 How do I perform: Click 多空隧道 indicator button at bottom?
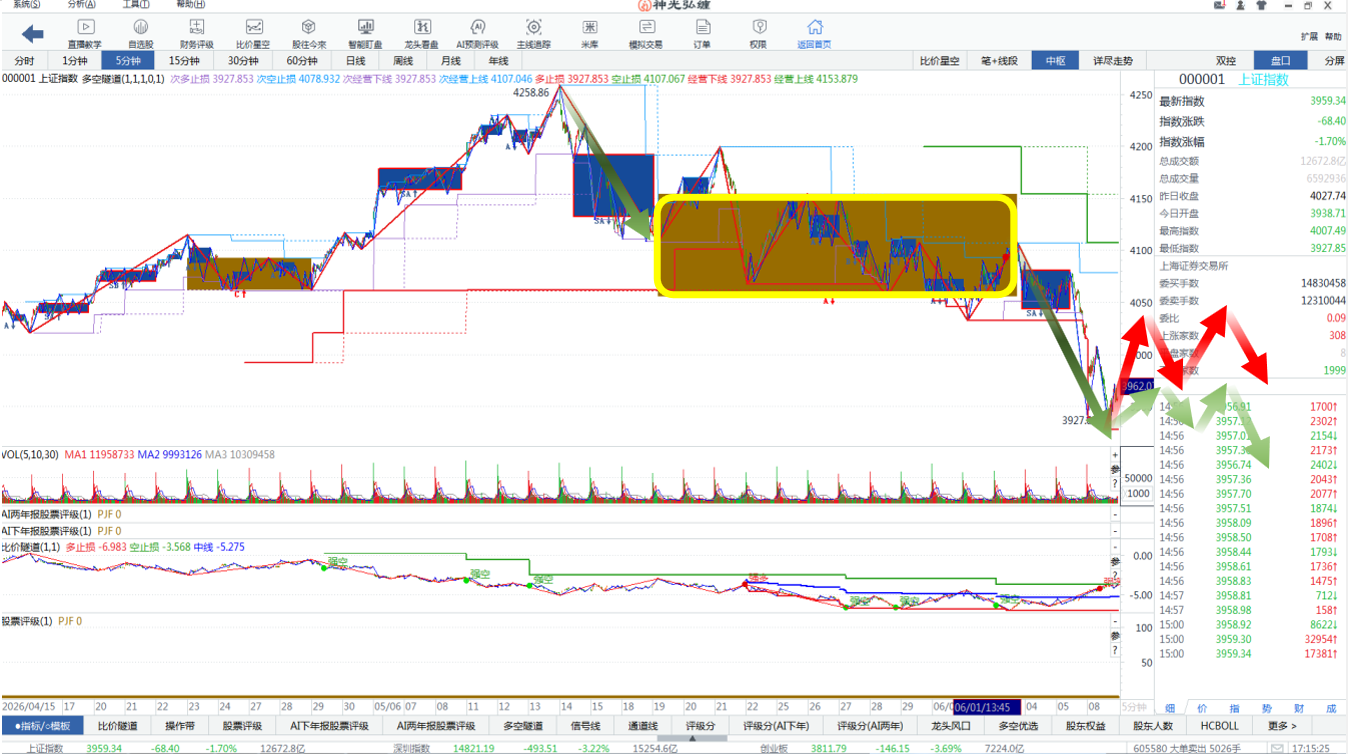[522, 726]
